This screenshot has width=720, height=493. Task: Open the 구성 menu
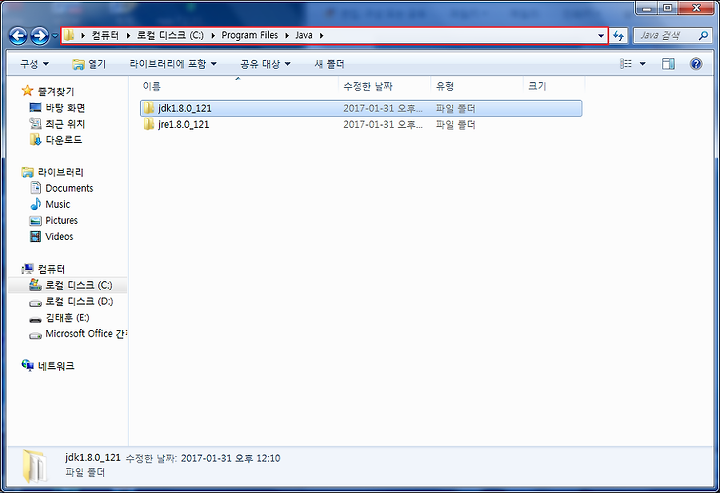click(34, 64)
